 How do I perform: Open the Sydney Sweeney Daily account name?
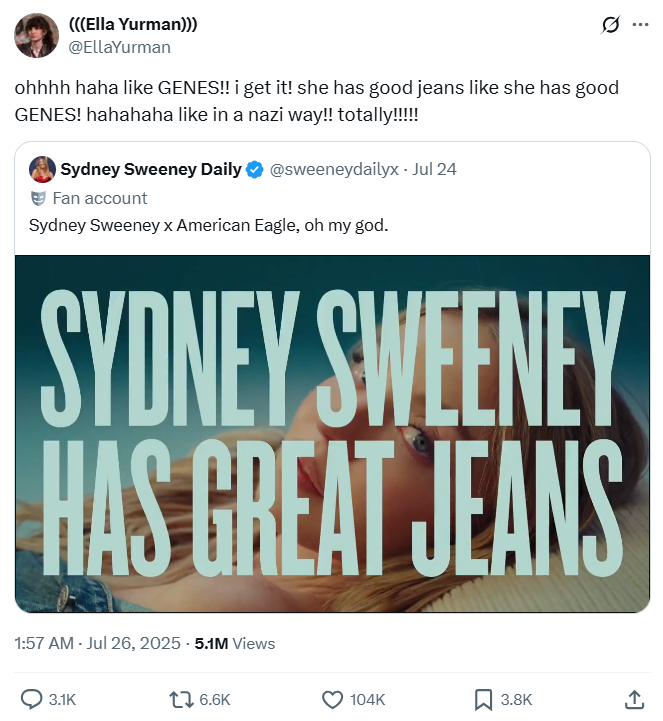(150, 169)
